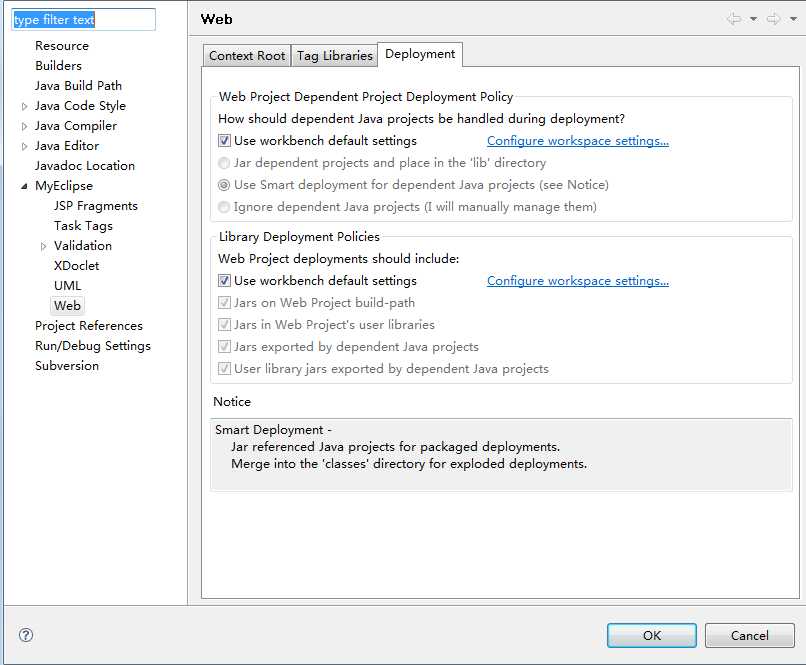This screenshot has width=806, height=665.
Task: Collapse the MyEclipse tree node
Action: [25, 186]
